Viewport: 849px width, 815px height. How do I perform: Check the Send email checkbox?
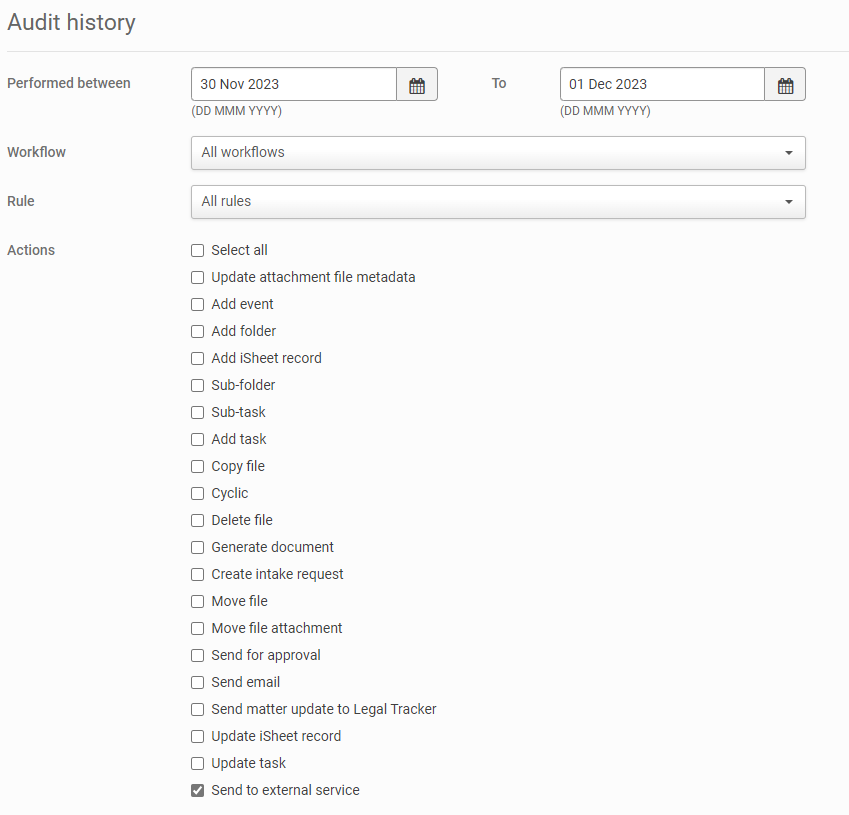pyautogui.click(x=198, y=683)
